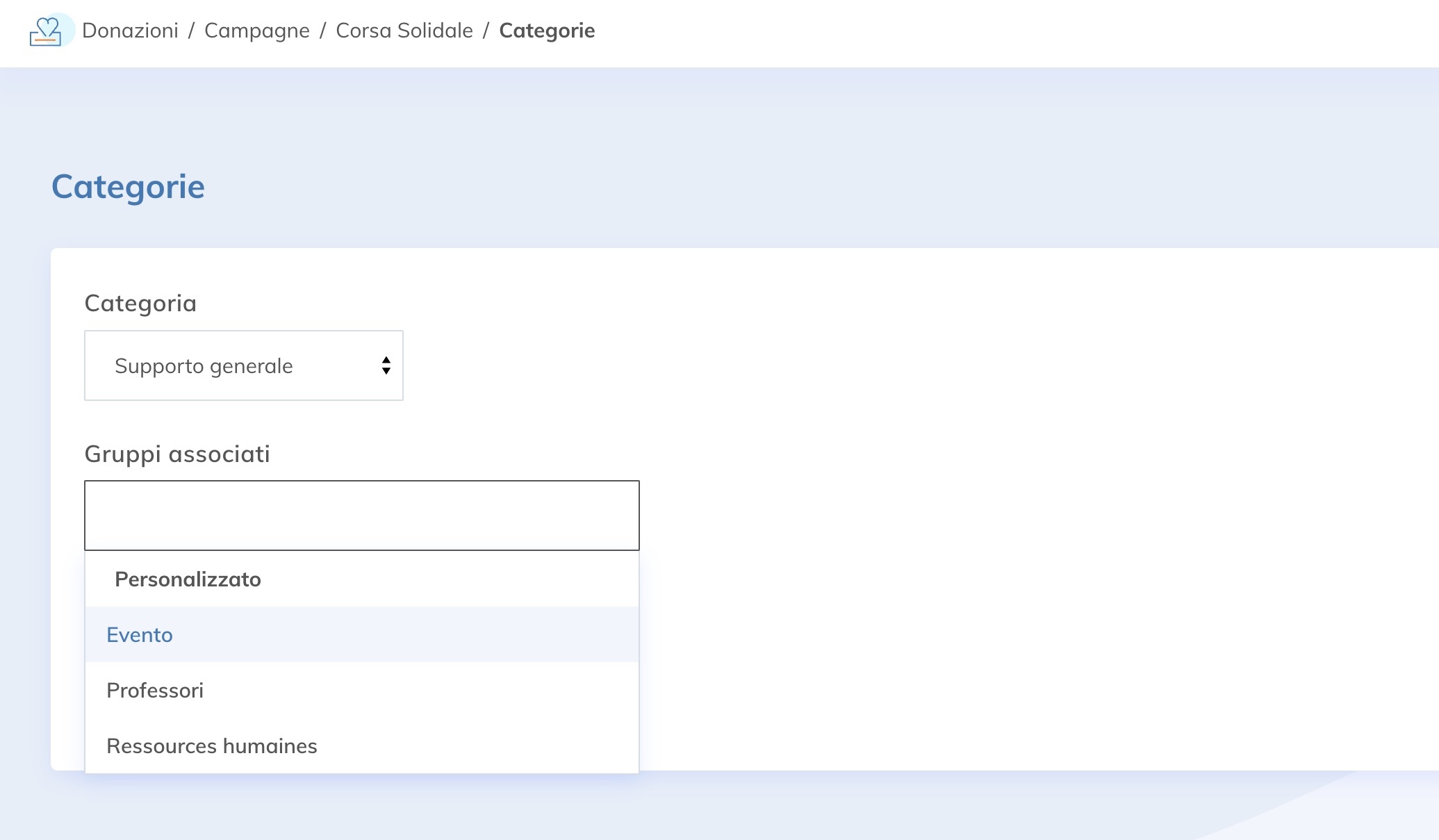This screenshot has height=840, width=1439.
Task: Navigate to Donazioni via the breadcrumb
Action: [132, 31]
